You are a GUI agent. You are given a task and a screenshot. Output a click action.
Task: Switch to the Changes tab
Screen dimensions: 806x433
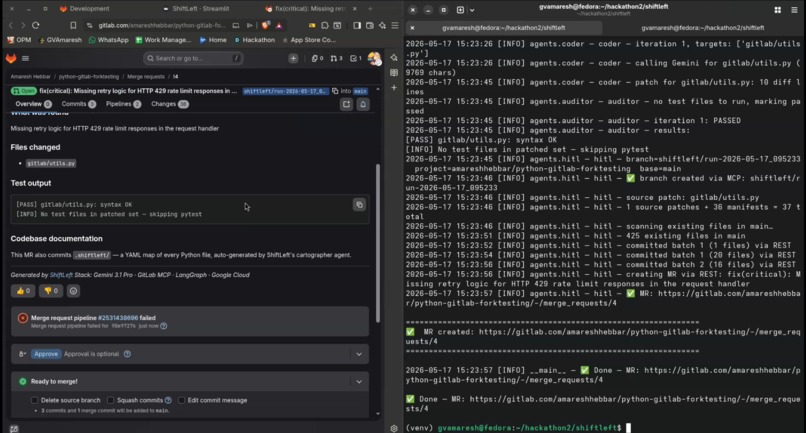tap(170, 104)
